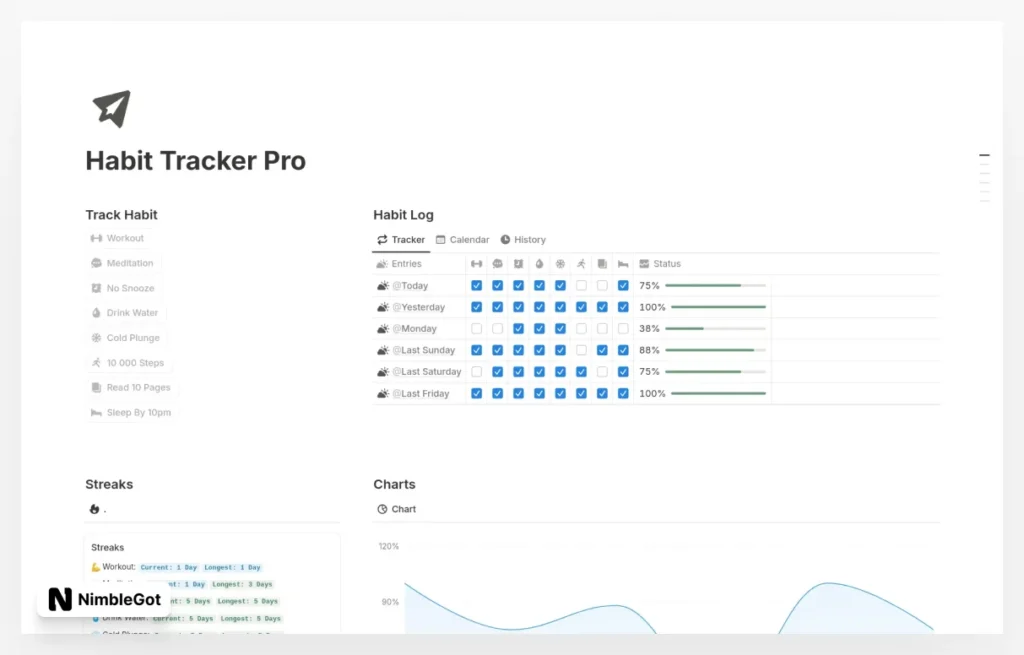1024x655 pixels.
Task: Check Steps checkbox for @Last Sunday
Action: pos(581,350)
